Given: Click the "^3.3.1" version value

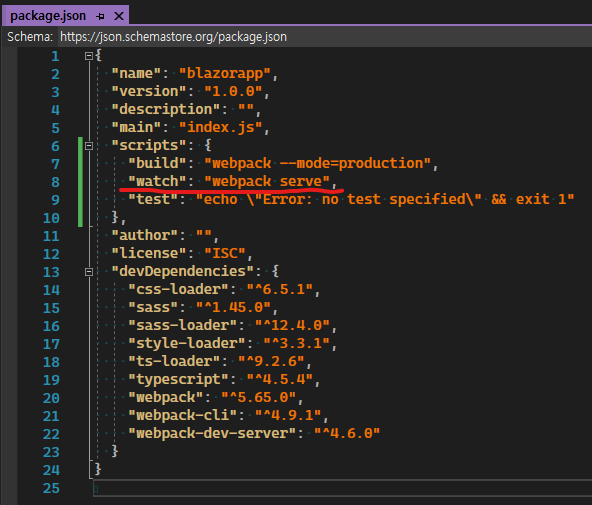Looking at the screenshot, I should tap(297, 343).
